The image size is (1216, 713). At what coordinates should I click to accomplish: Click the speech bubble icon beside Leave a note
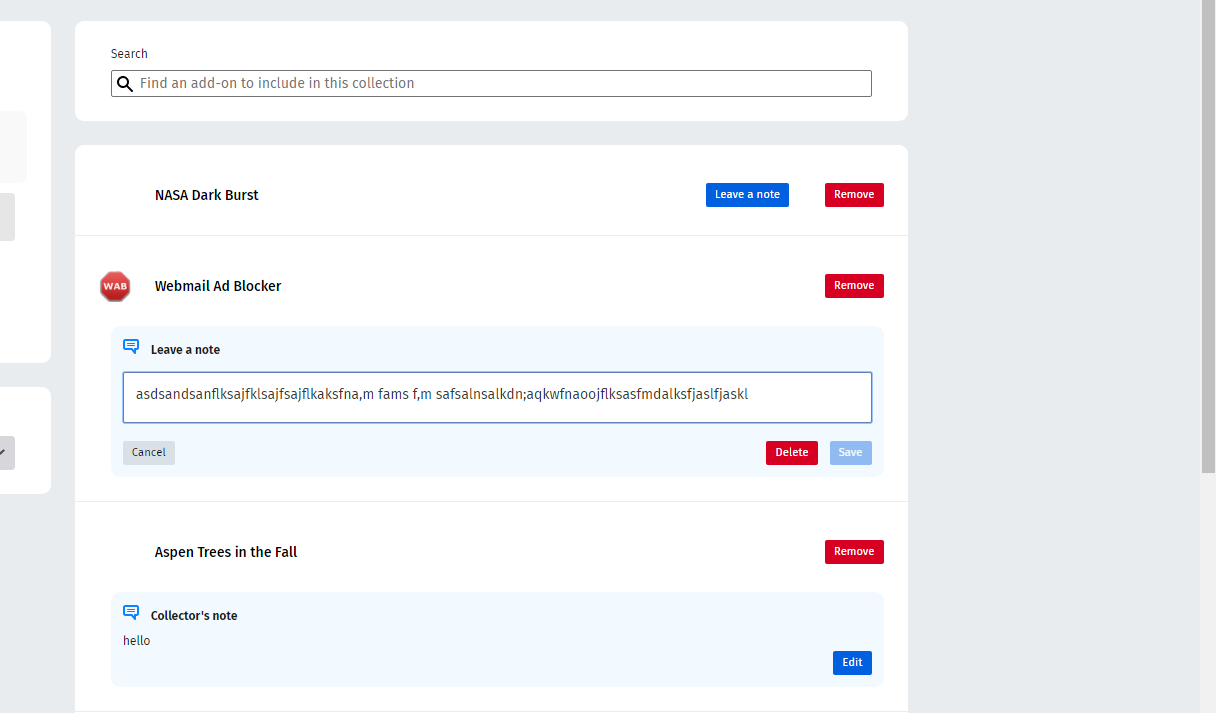pos(131,347)
